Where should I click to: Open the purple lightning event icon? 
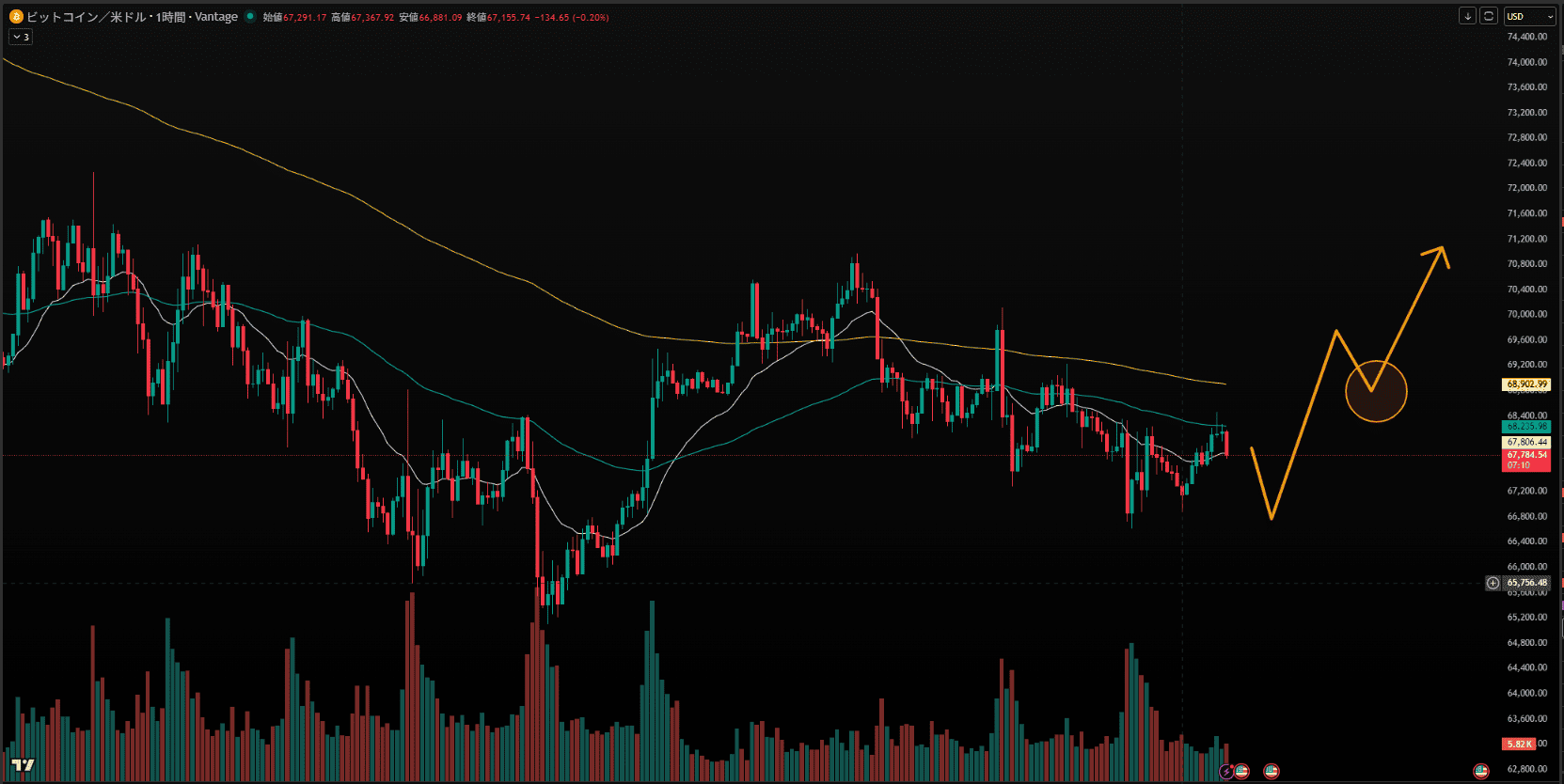1226,772
